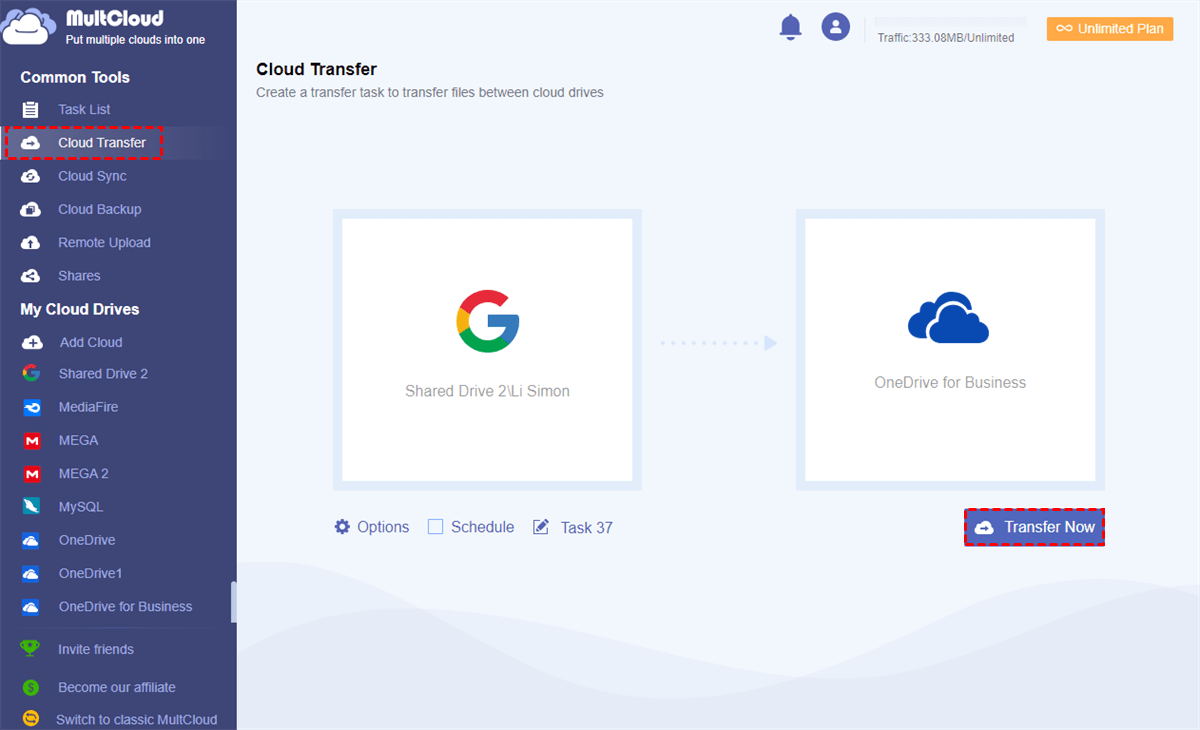Open Remote Upload
The image size is (1200, 730).
click(x=104, y=243)
